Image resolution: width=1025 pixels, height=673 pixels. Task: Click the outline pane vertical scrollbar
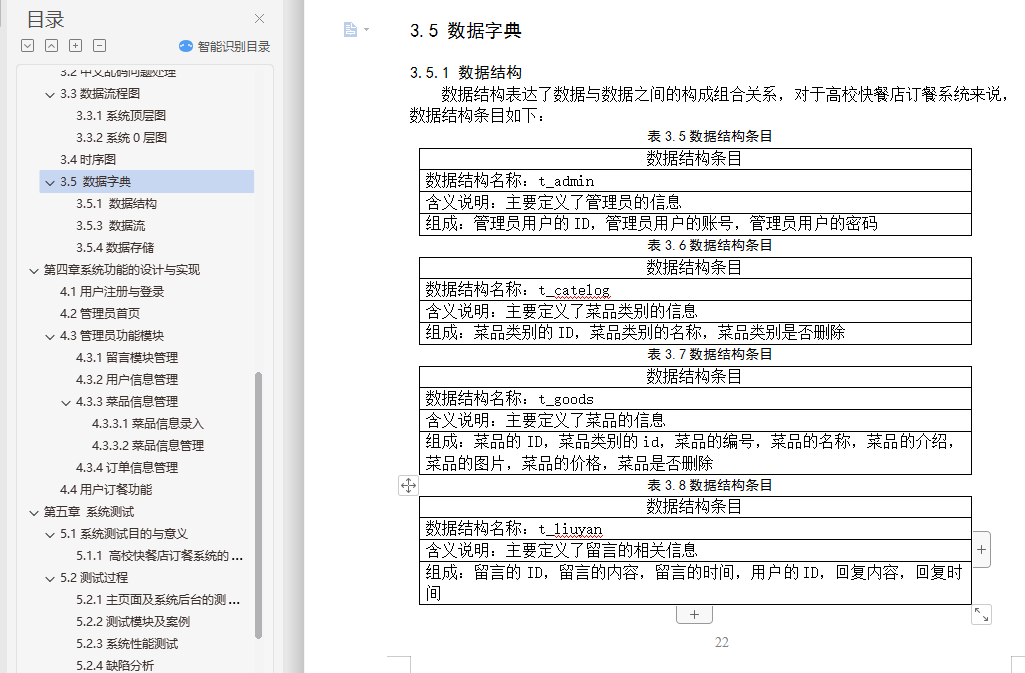tap(258, 504)
